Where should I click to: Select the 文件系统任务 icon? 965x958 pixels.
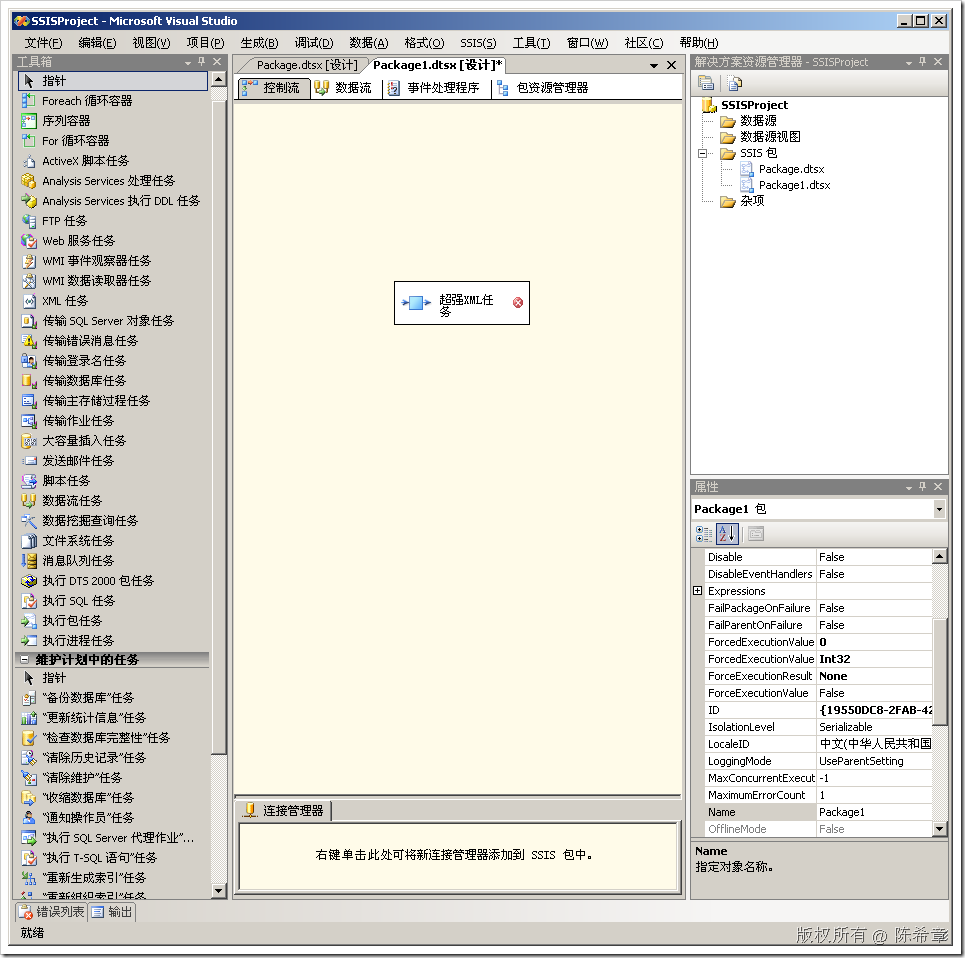coord(28,540)
